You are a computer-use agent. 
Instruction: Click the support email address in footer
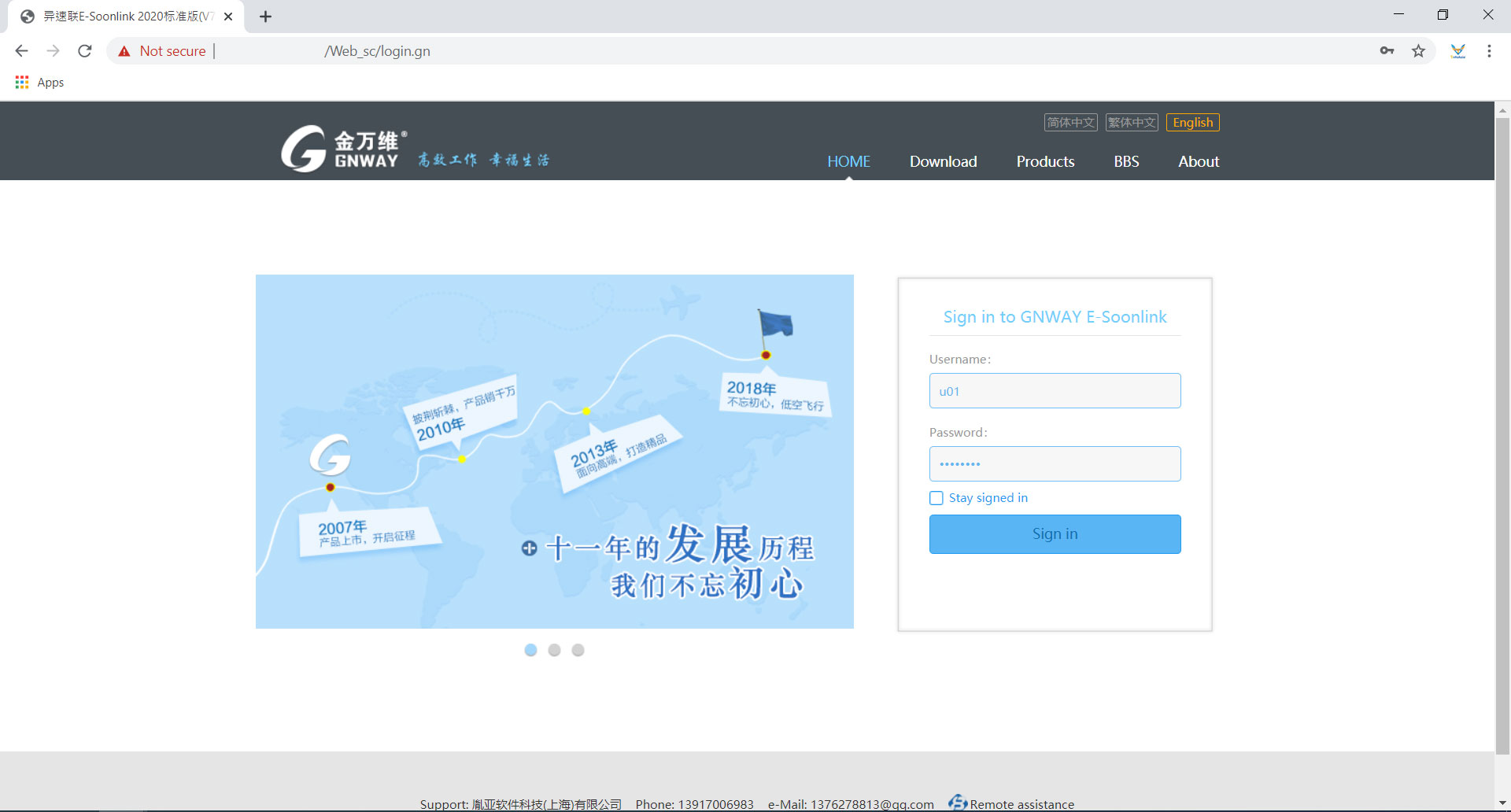click(872, 804)
